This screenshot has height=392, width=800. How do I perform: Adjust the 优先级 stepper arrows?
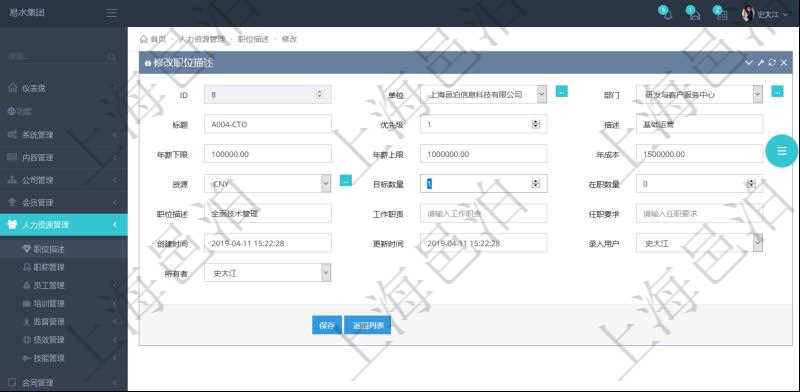(535, 124)
